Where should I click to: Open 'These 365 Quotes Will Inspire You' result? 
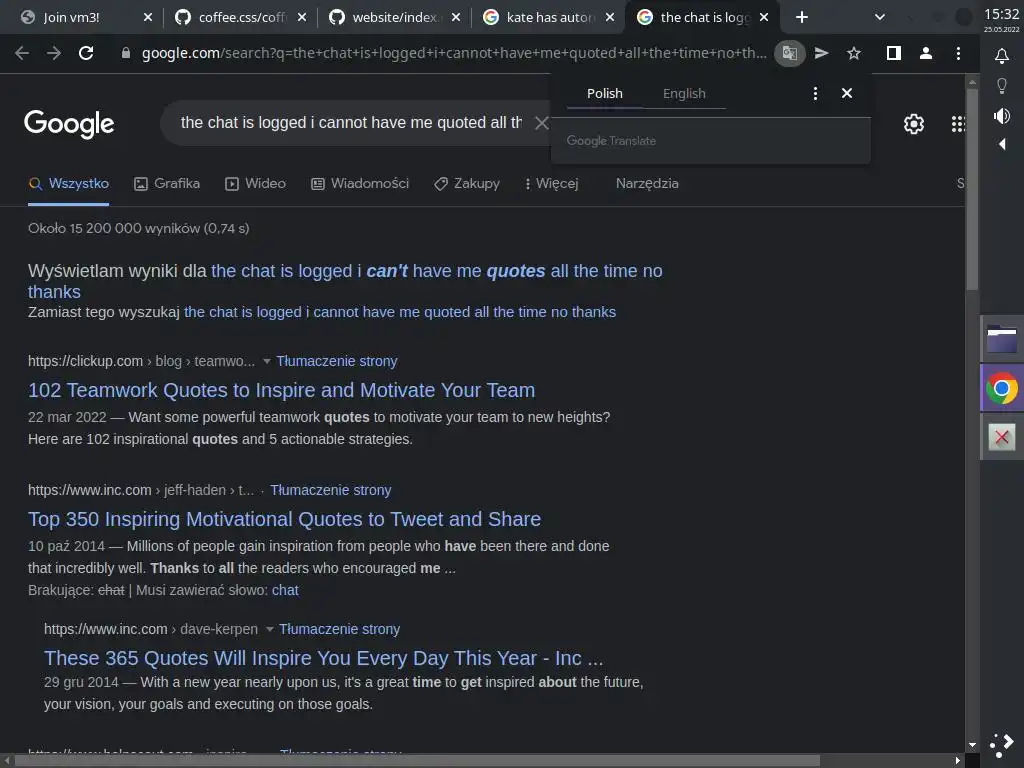click(323, 658)
